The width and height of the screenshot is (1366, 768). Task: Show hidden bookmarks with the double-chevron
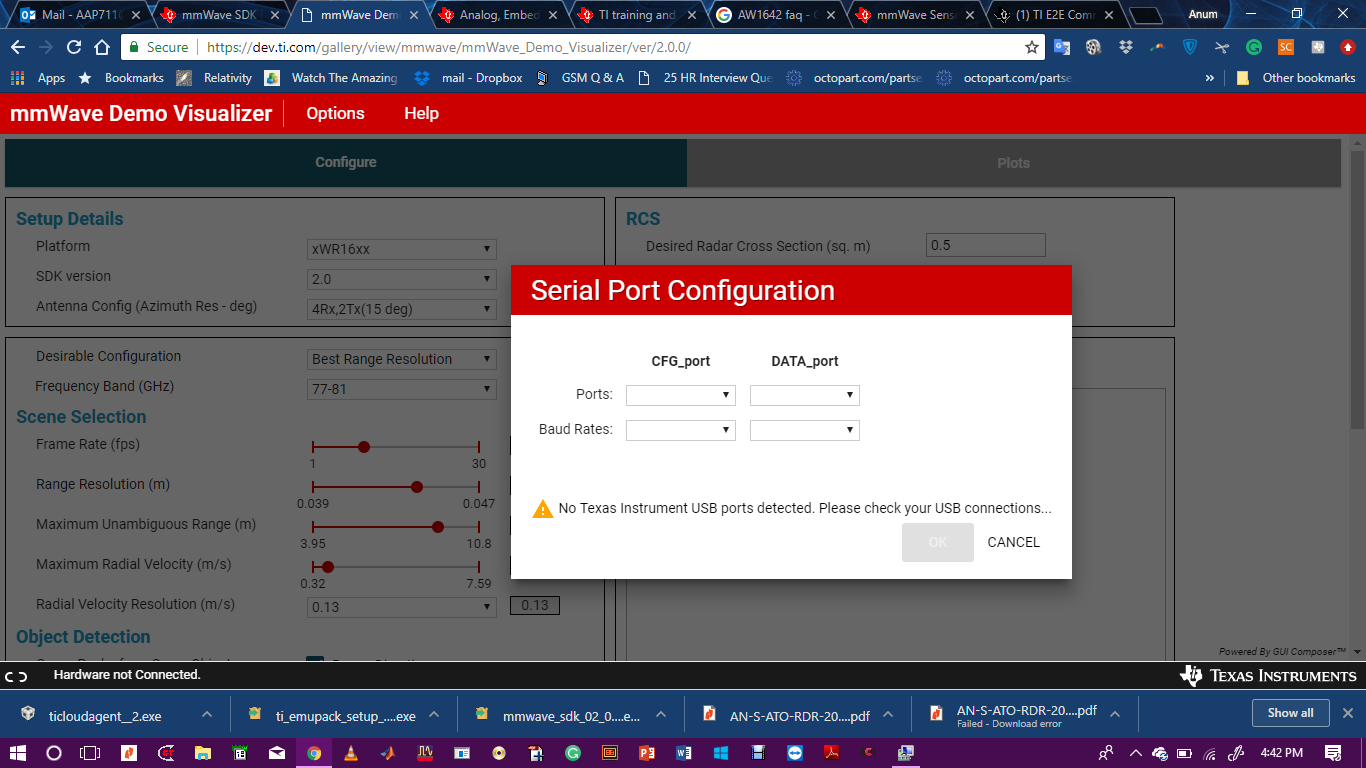coord(1210,78)
